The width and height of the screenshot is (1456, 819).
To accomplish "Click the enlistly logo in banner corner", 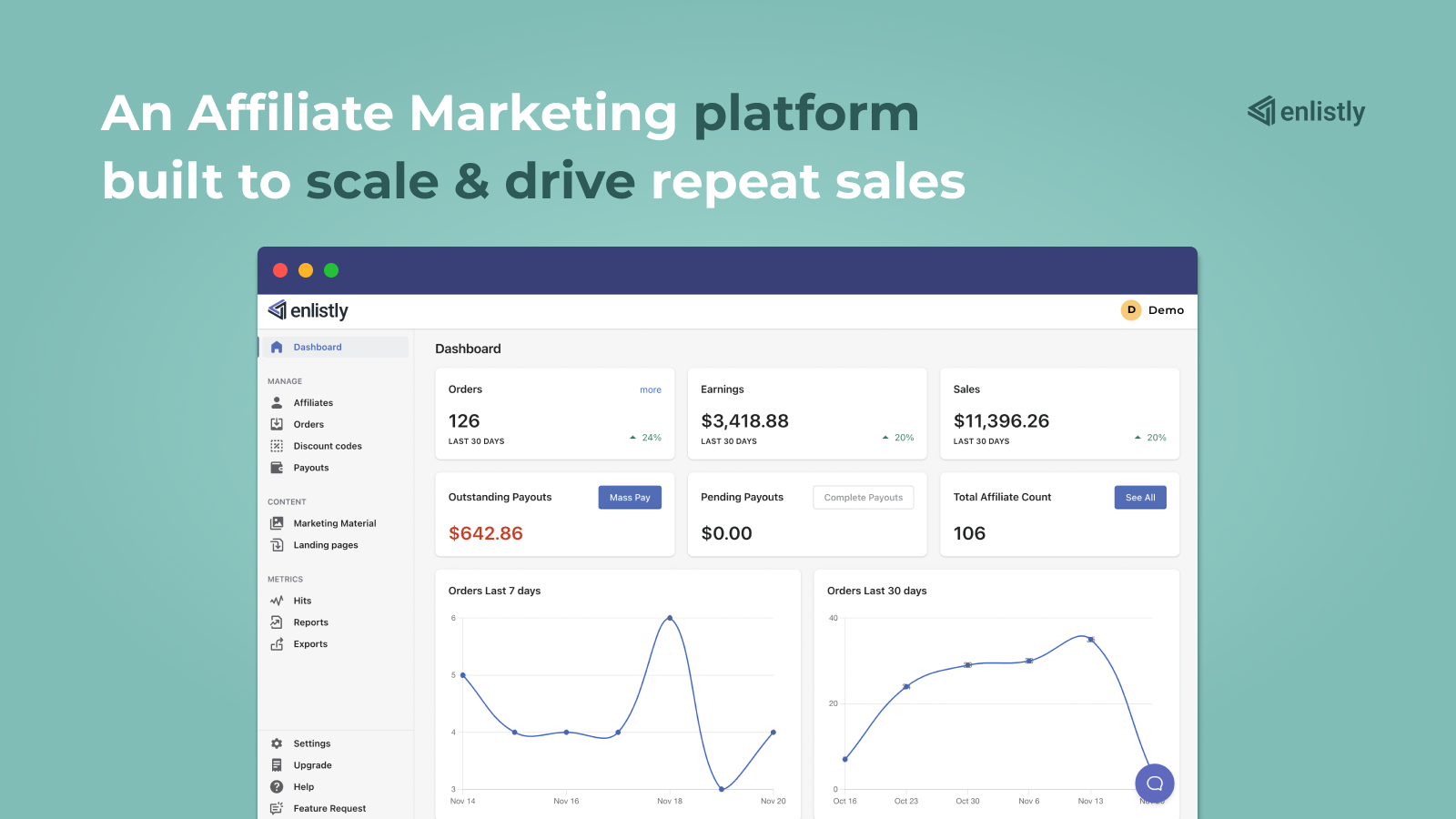I will click(1307, 111).
